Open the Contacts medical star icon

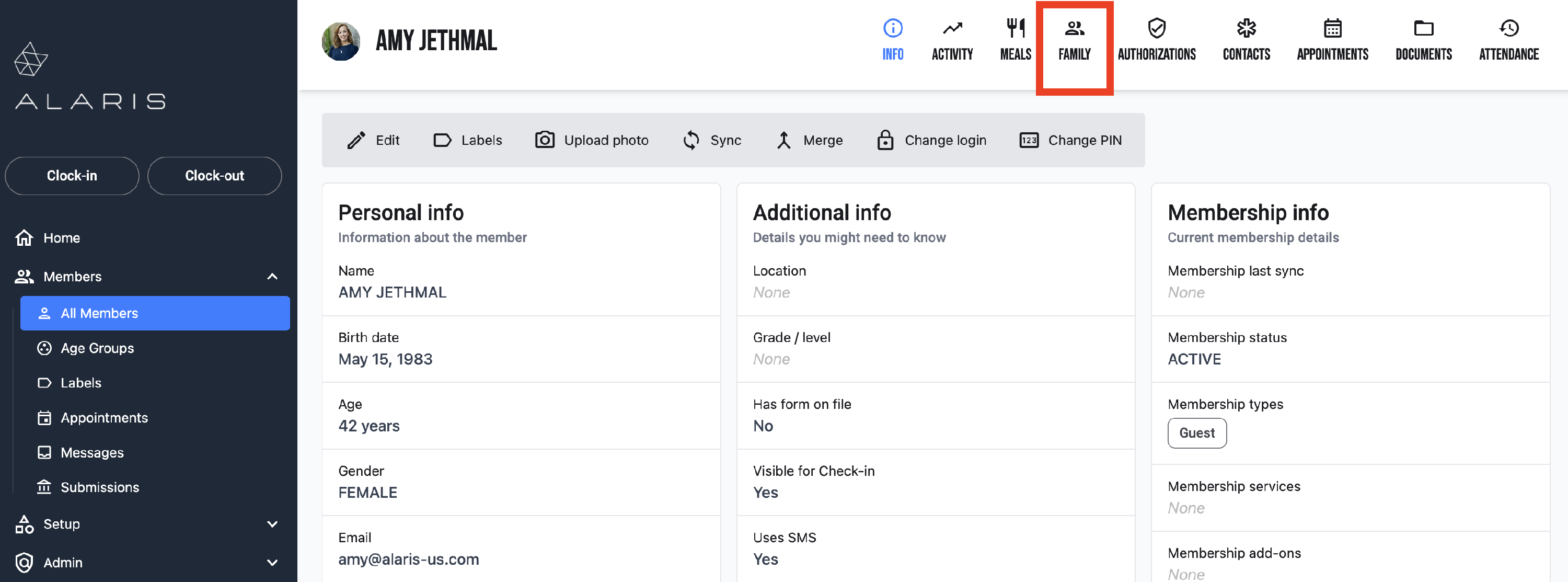pos(1246,29)
